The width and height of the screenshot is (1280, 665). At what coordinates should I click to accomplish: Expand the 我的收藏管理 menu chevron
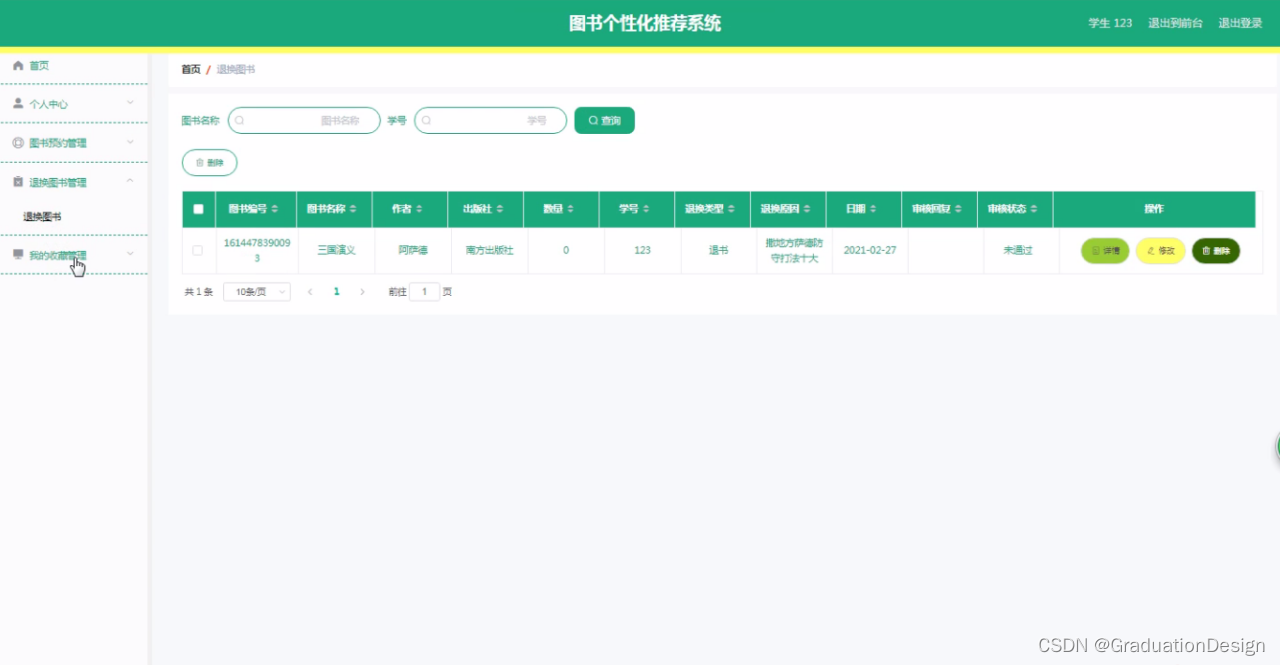pos(130,254)
